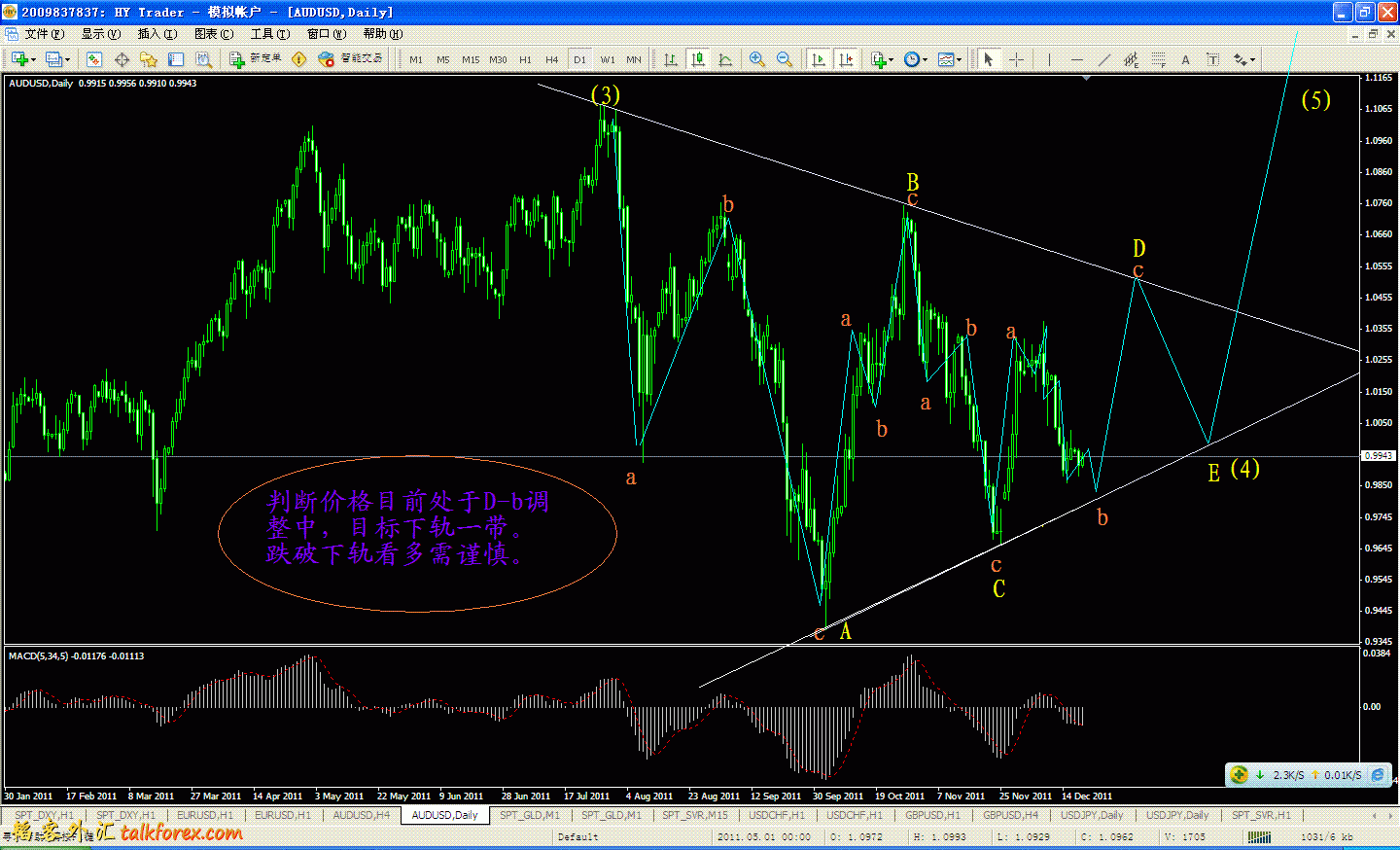The width and height of the screenshot is (1400, 850).
Task: Switch chart to W1 weekly timeframe
Action: (608, 59)
